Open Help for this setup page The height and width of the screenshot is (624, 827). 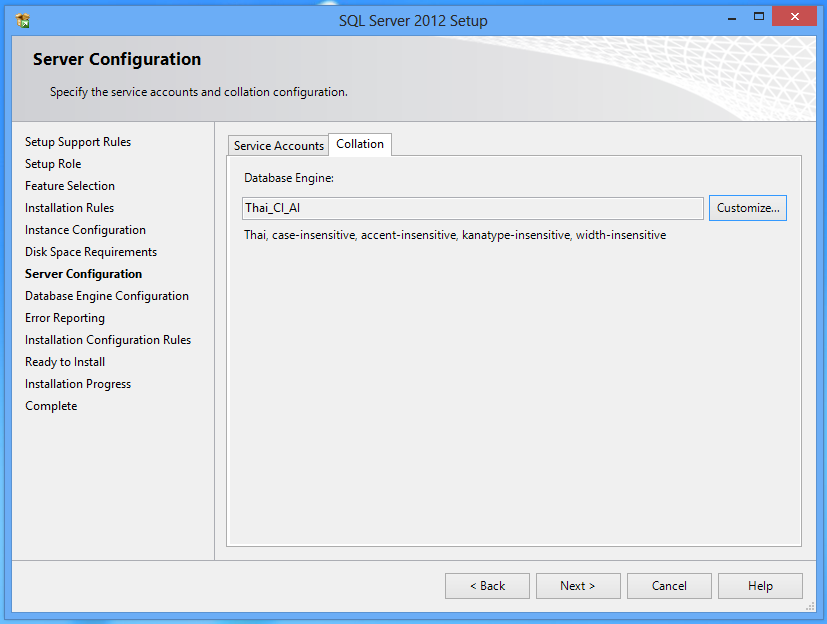click(x=760, y=586)
